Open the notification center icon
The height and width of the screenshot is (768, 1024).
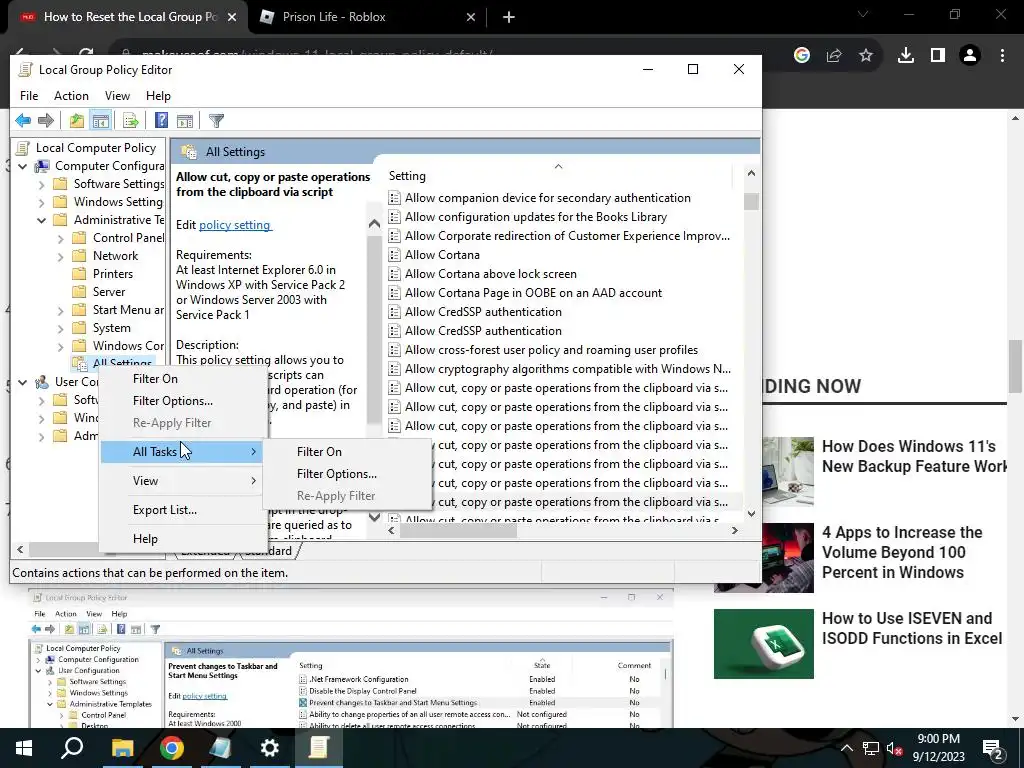pos(993,749)
